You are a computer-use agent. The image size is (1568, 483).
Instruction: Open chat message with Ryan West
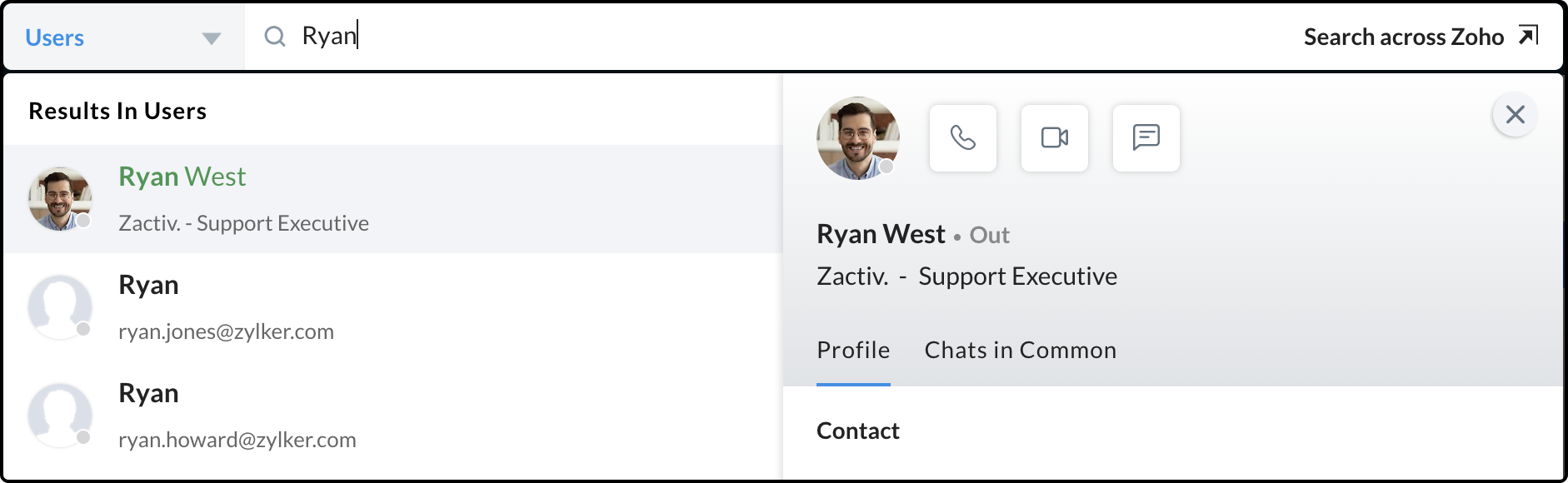(x=1146, y=138)
